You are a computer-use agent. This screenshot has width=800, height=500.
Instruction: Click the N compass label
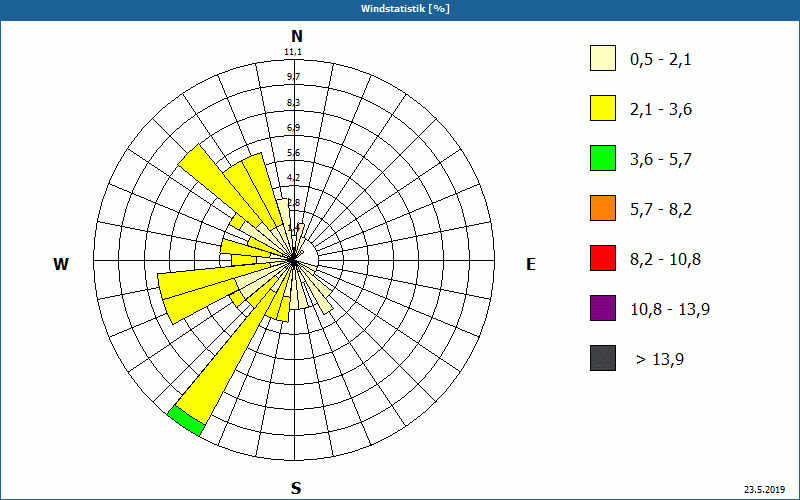296,36
